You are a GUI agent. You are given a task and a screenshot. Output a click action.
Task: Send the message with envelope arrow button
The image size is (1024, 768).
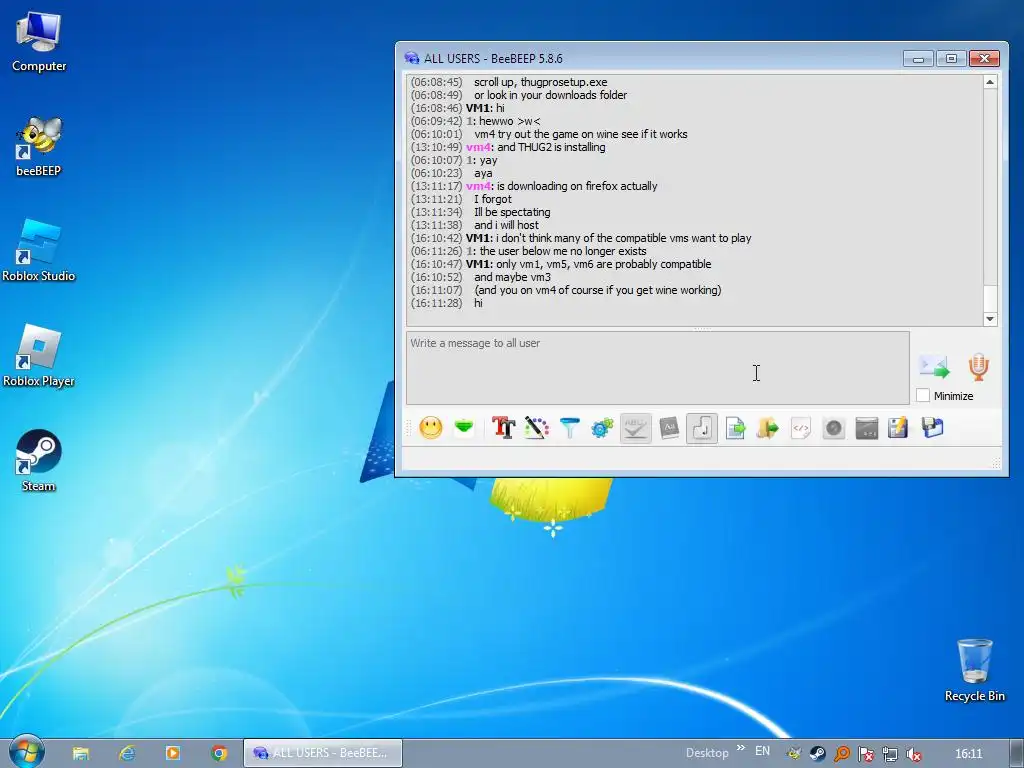coord(934,367)
